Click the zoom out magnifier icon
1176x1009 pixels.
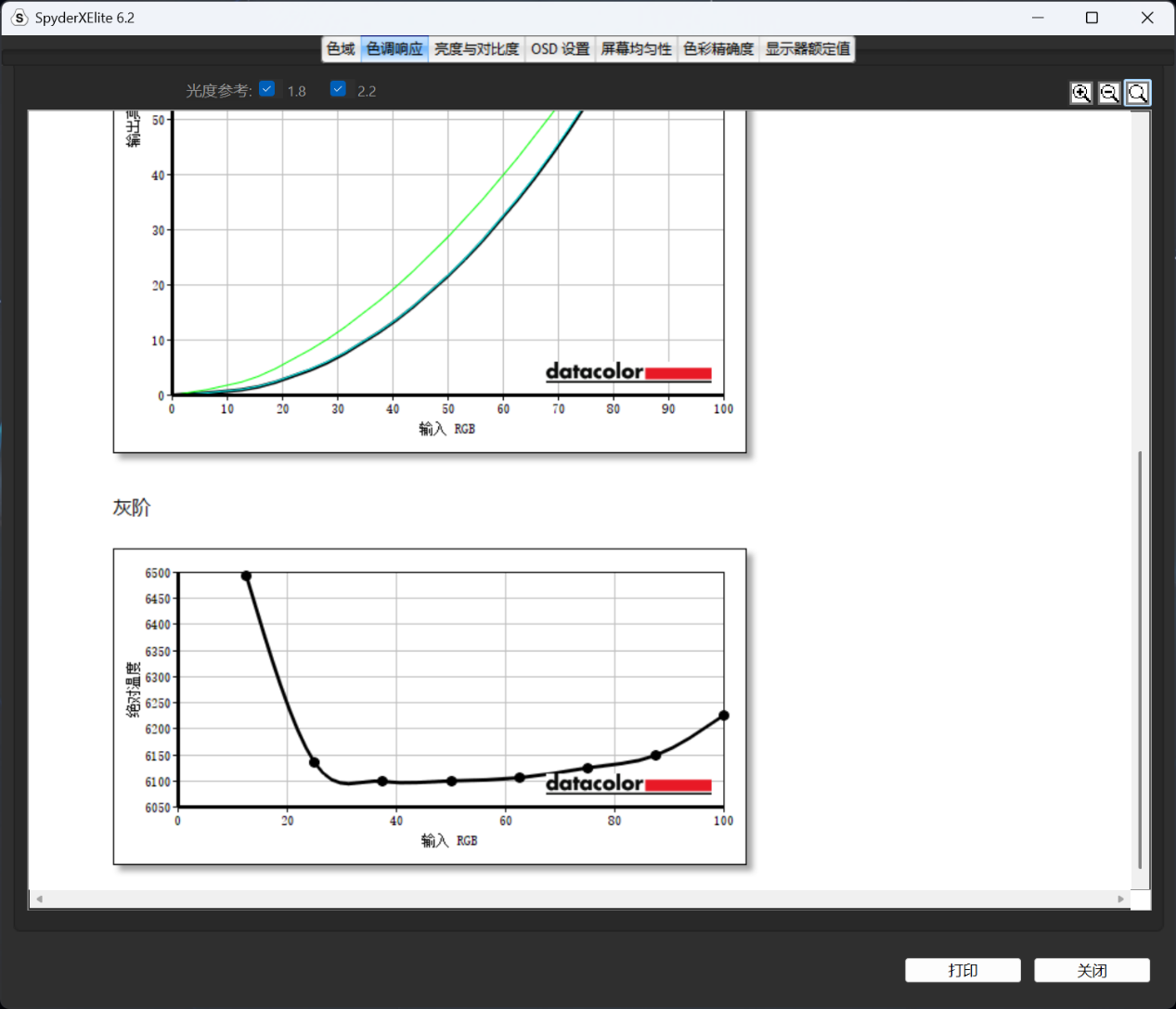pos(1109,93)
